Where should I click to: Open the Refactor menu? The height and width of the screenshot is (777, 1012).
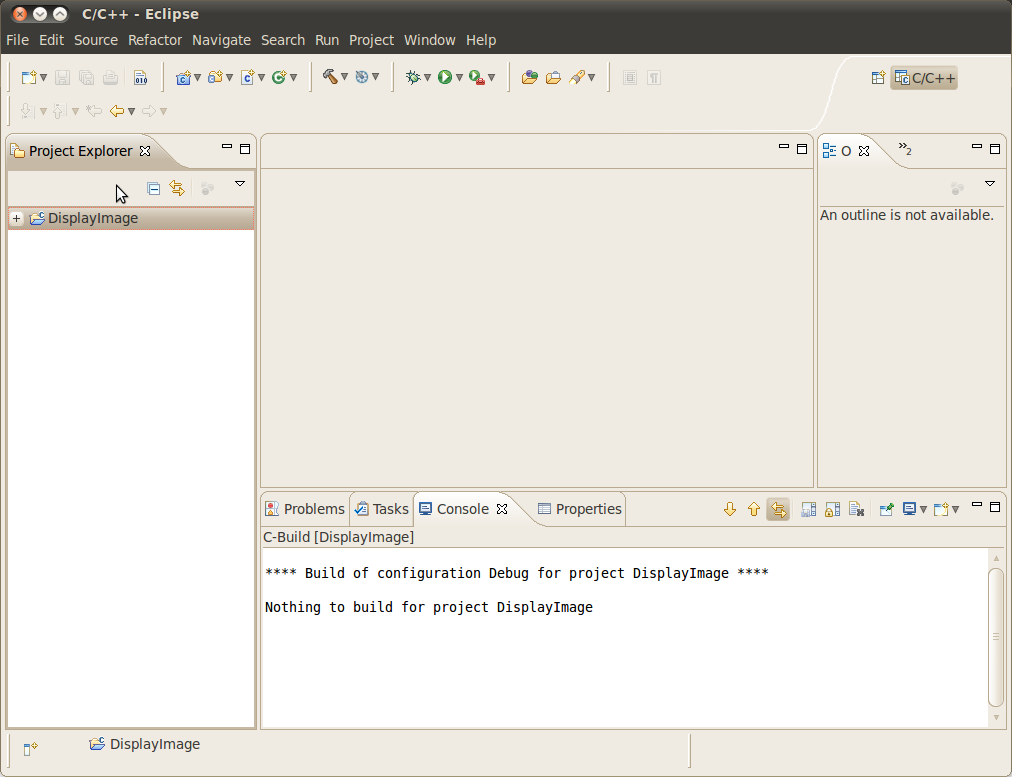click(155, 40)
